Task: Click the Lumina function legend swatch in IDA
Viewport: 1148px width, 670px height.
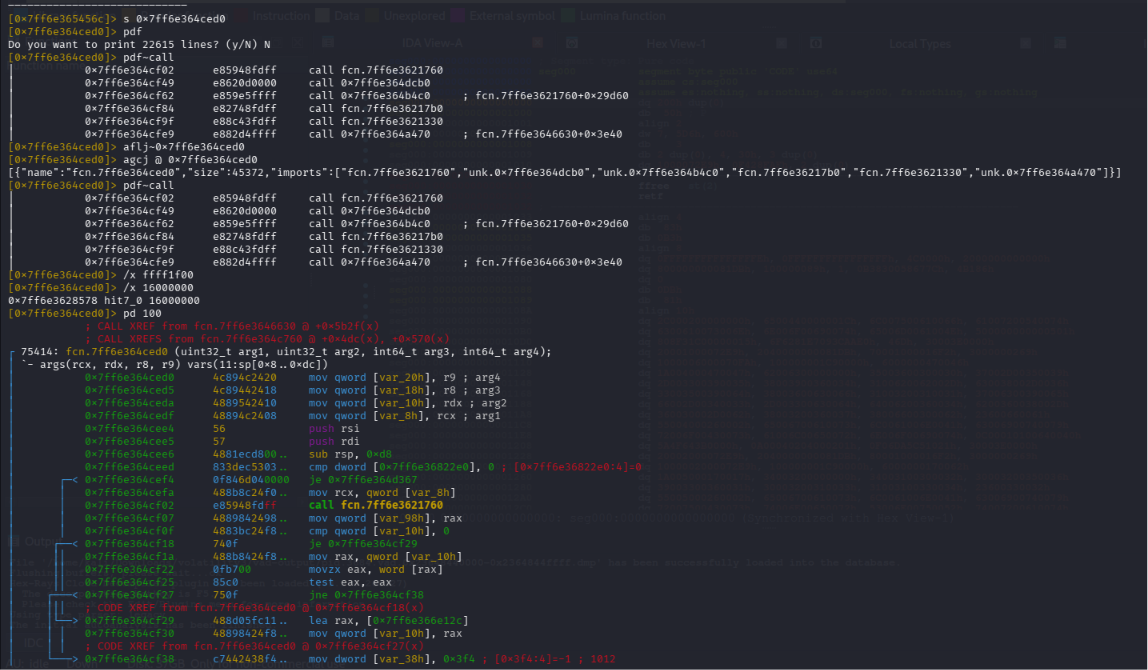Action: coord(569,15)
